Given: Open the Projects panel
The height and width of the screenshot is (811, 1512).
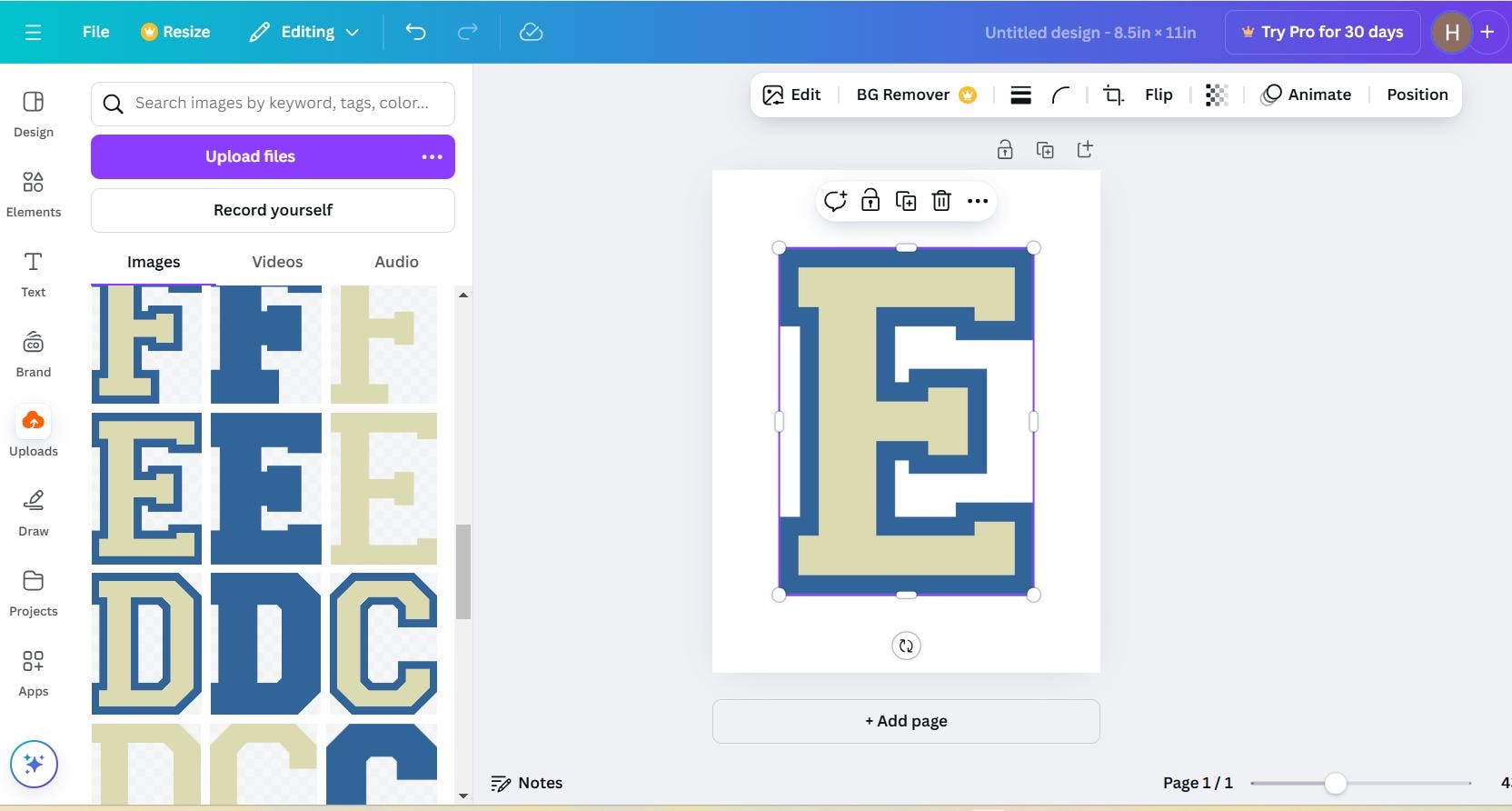Looking at the screenshot, I should 34,593.
